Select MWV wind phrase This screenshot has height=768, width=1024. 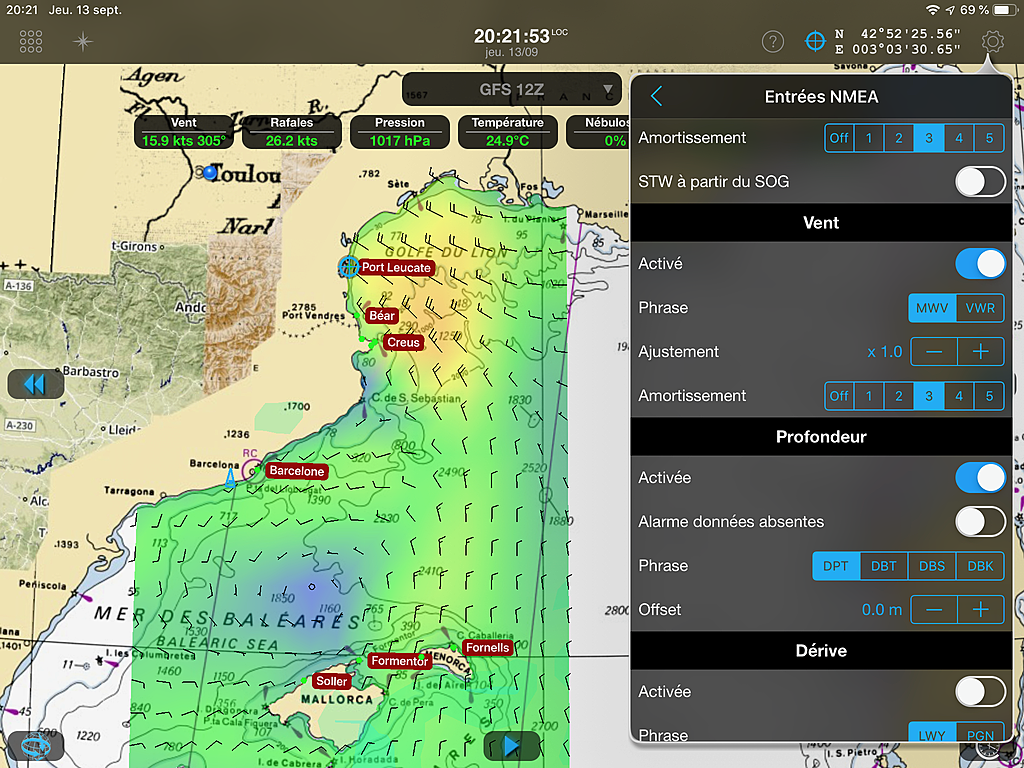932,308
